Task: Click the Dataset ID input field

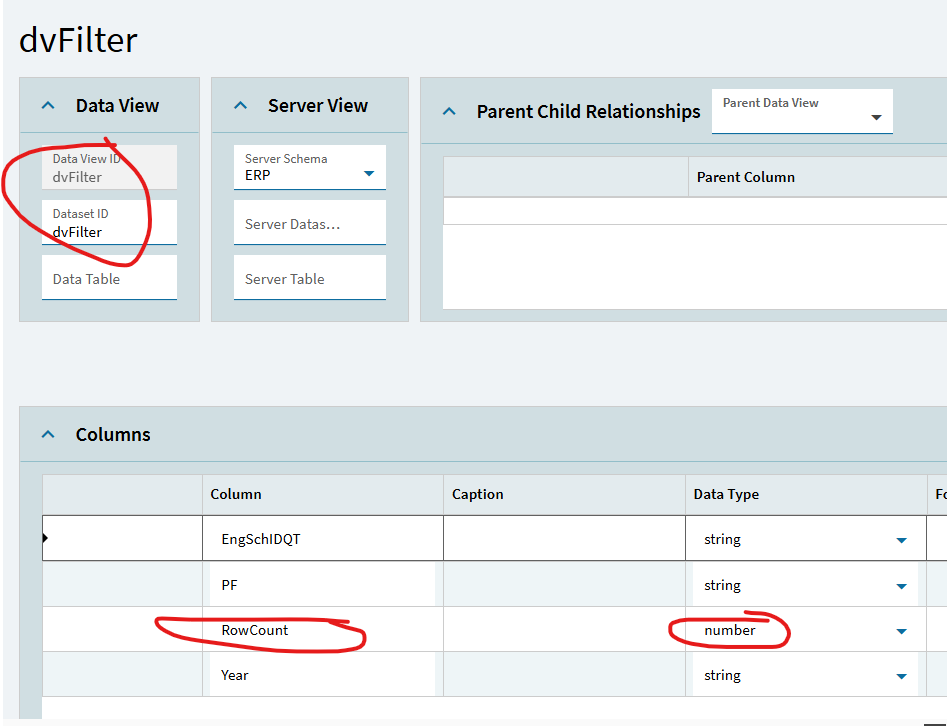Action: 109,222
